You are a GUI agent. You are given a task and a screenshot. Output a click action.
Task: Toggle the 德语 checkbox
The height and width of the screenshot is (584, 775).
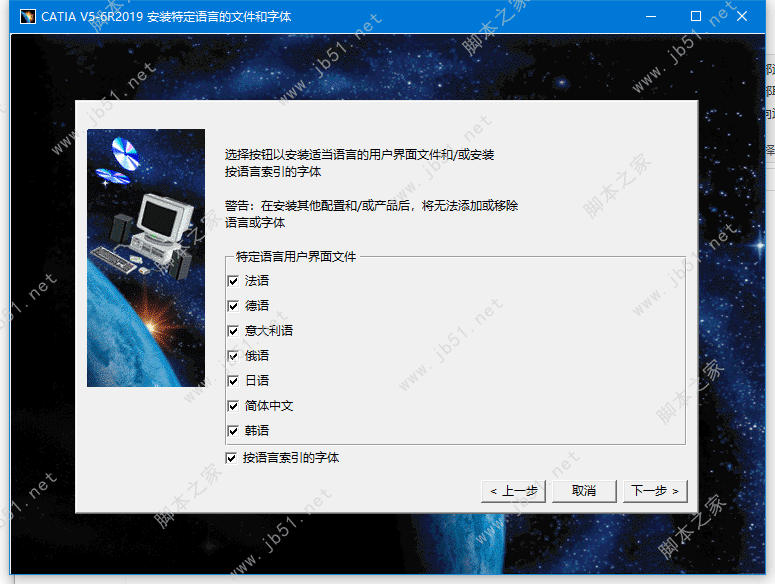tap(233, 306)
